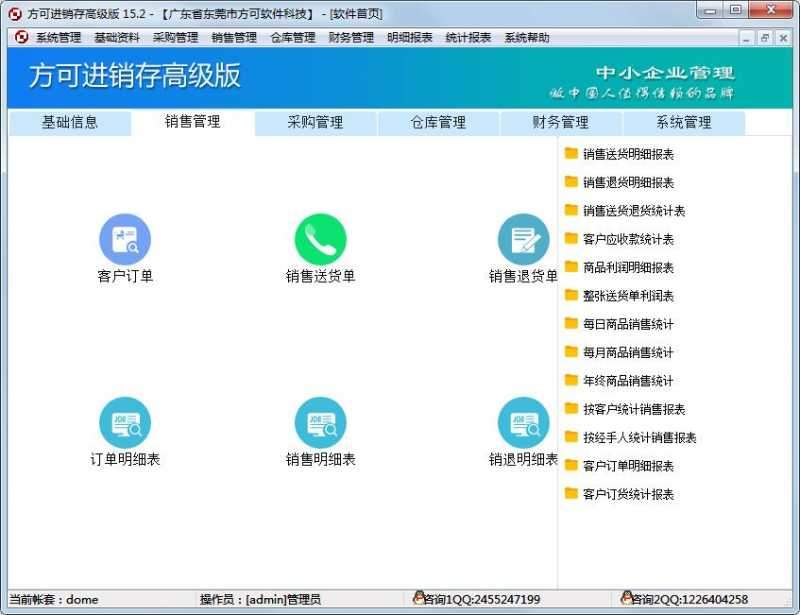This screenshot has width=800, height=615.
Task: Open the 客户订单 (Customer Orders) icon
Action: pyautogui.click(x=123, y=240)
